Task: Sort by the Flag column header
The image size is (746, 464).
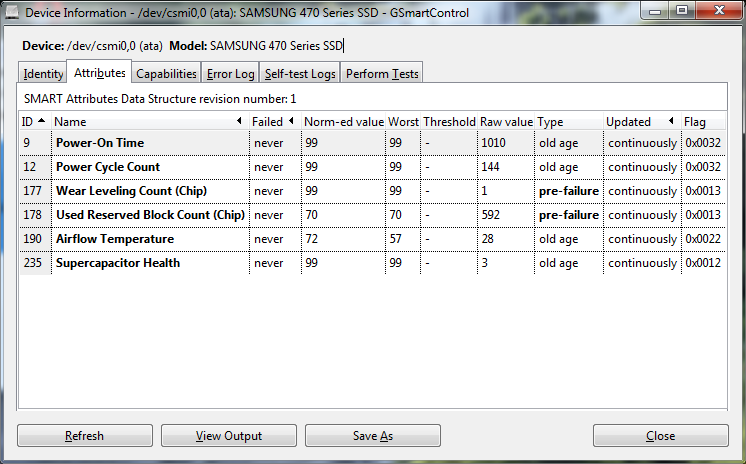Action: click(x=704, y=122)
